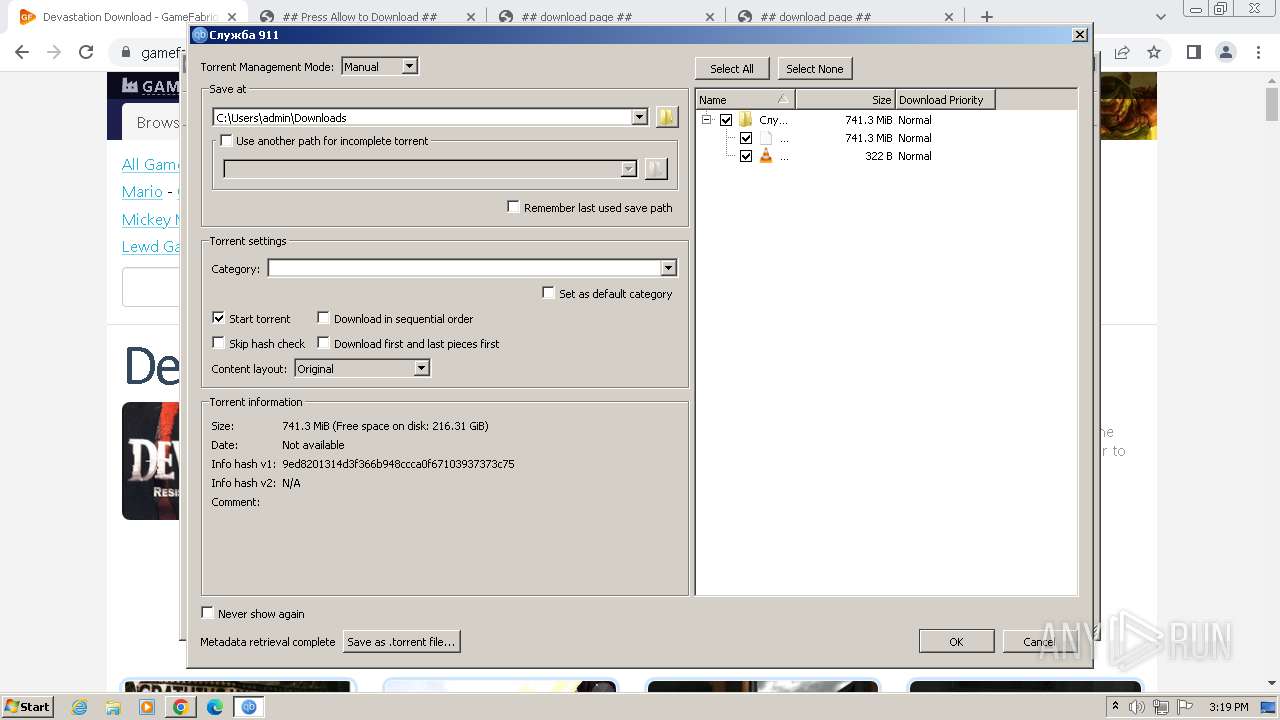Screen dimensions: 1280x720
Task: Toggle Chrome side panel icon
Action: pyautogui.click(x=1193, y=52)
